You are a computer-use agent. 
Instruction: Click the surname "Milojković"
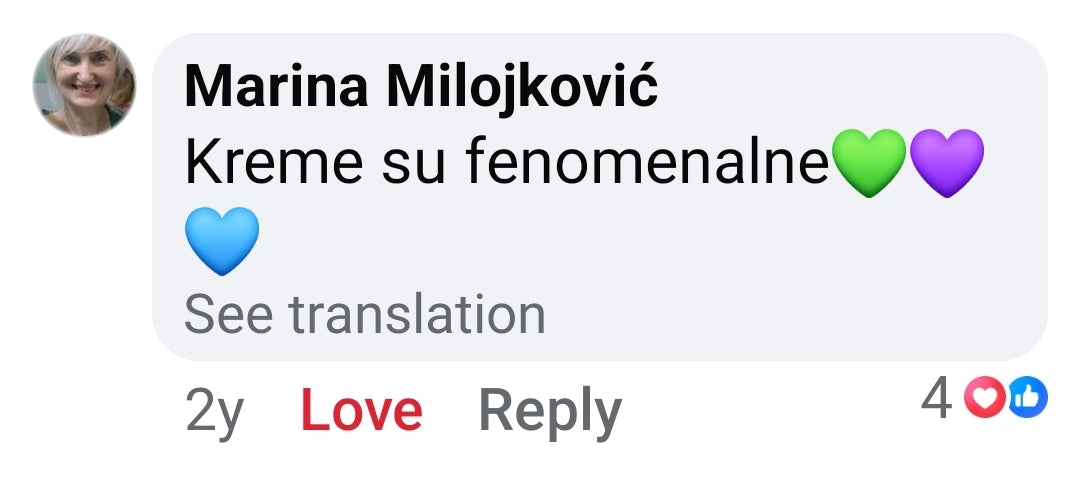(x=522, y=88)
